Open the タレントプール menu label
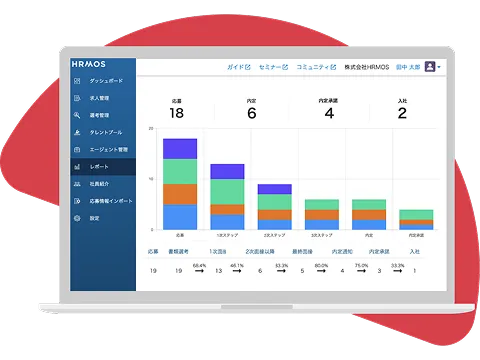This screenshot has height=360, width=480. click(x=106, y=132)
